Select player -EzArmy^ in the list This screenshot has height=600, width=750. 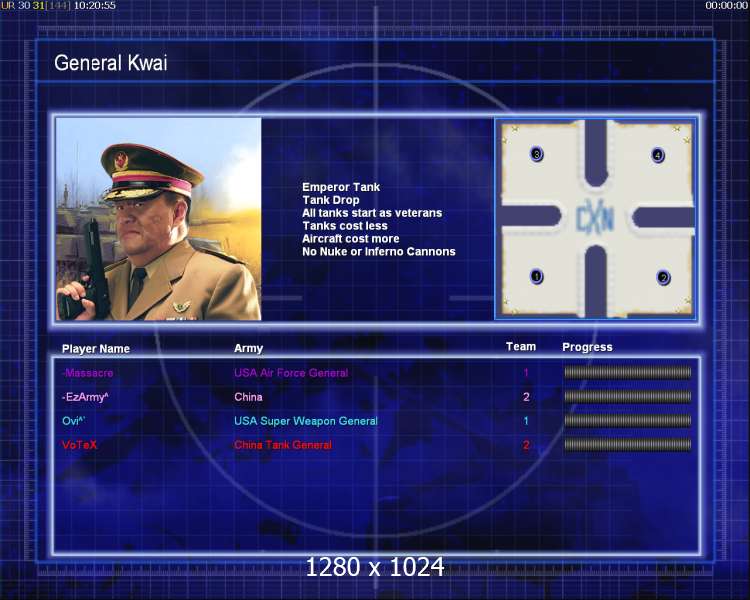85,397
